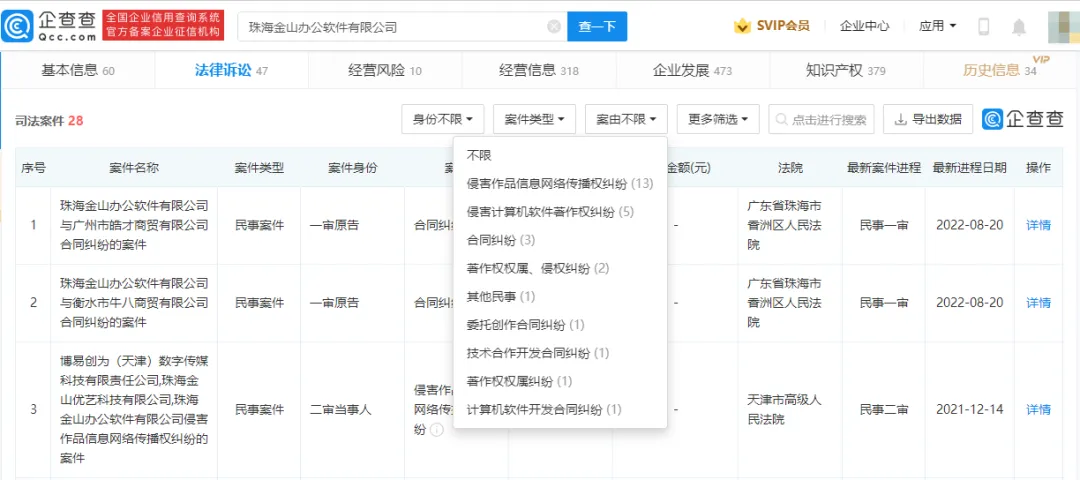Open 详情 link for case row 1
1080x480 pixels.
(x=1039, y=225)
